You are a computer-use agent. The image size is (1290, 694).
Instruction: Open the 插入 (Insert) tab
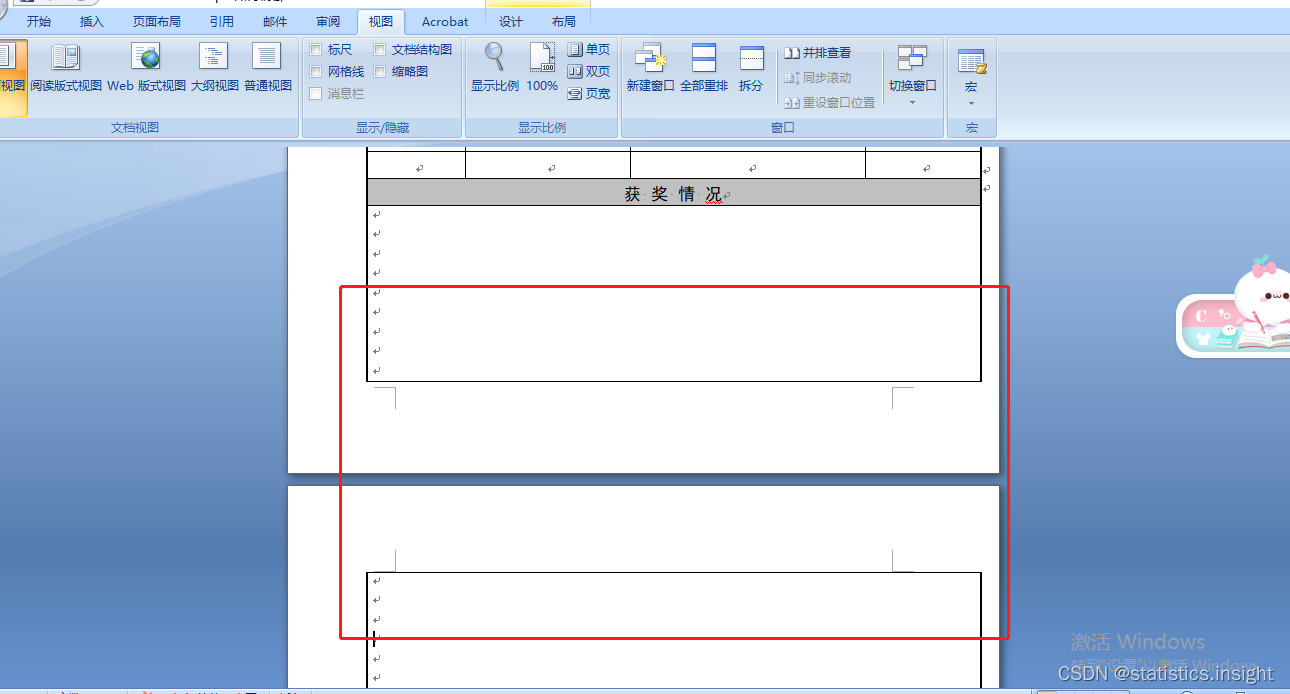(x=92, y=21)
